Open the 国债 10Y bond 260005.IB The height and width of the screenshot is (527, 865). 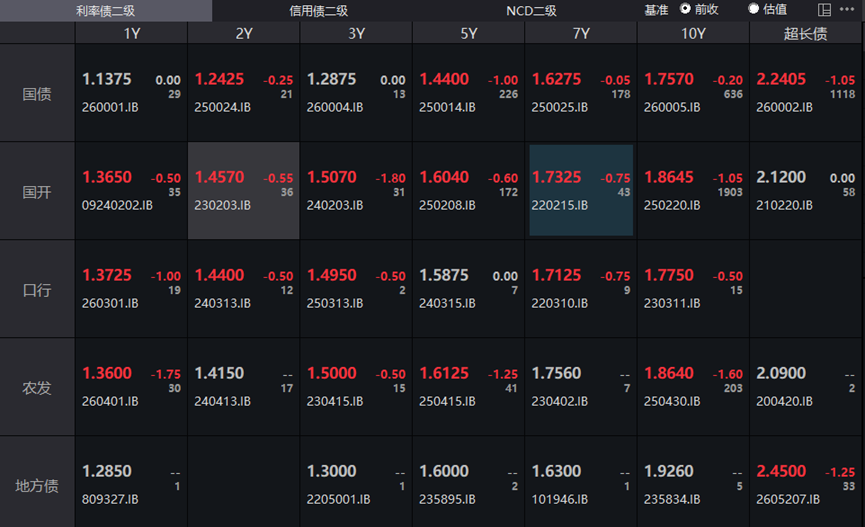(693, 93)
